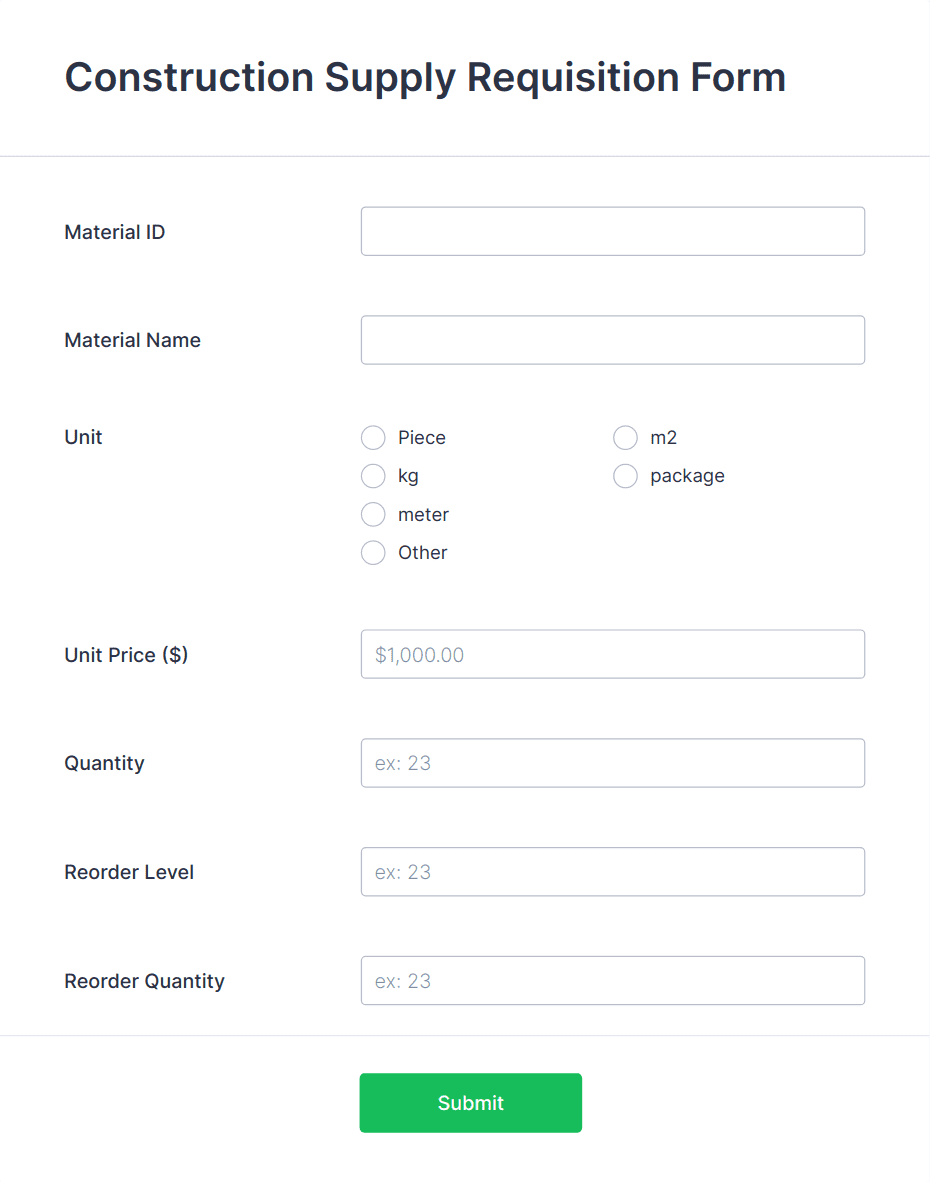This screenshot has height=1182, width=930.
Task: Click the Unit label text
Action: [x=83, y=437]
